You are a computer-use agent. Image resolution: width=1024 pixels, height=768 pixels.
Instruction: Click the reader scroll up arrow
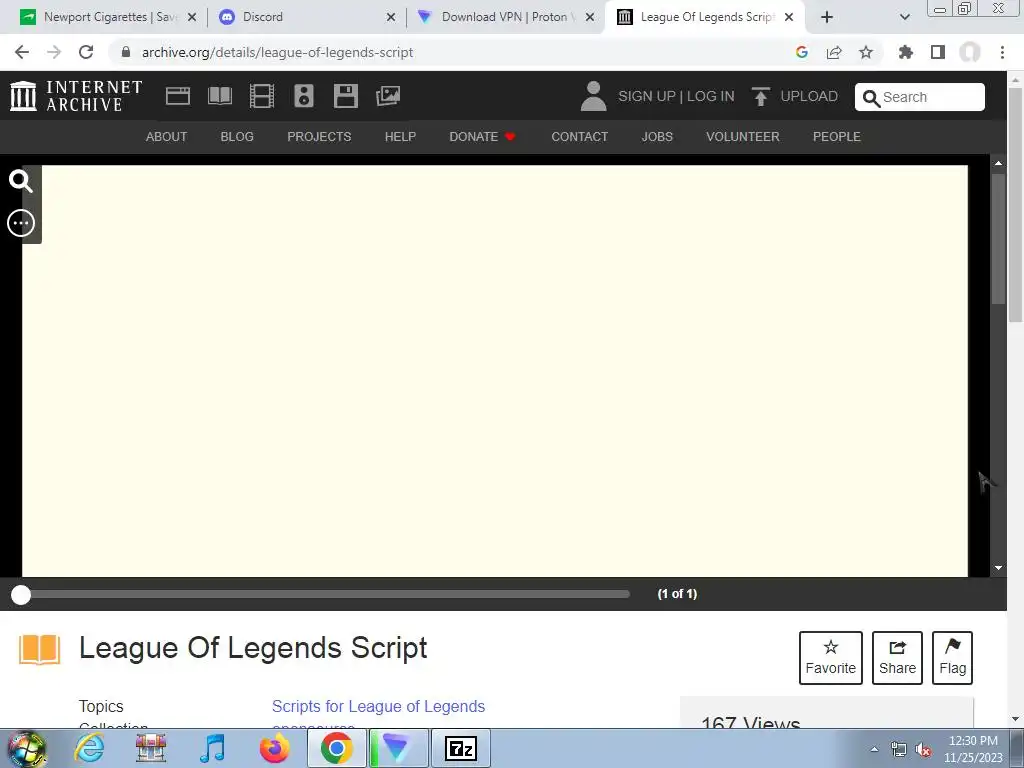pyautogui.click(x=998, y=163)
